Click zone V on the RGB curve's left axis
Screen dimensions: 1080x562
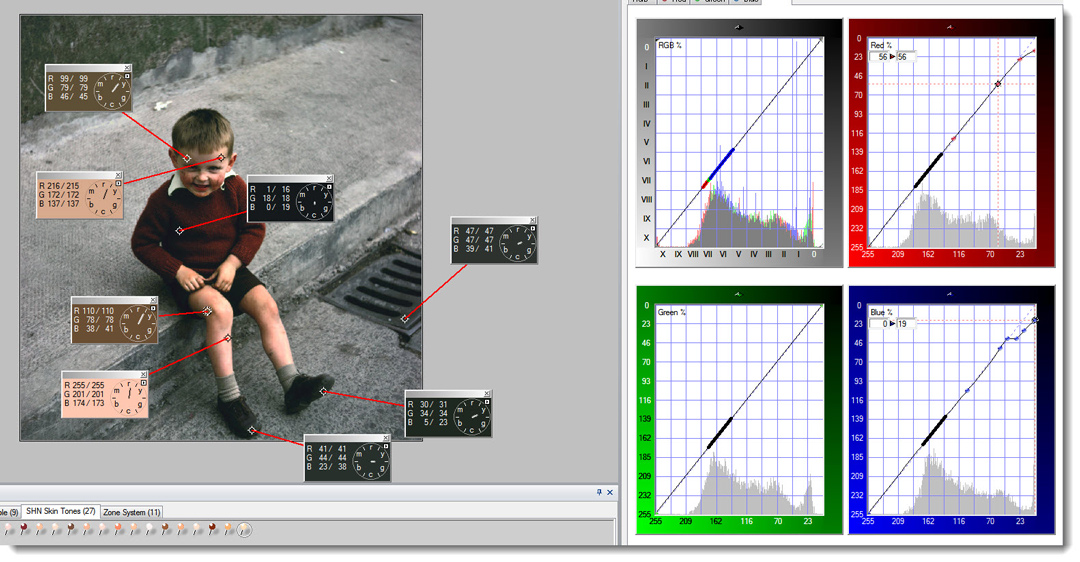coord(646,143)
